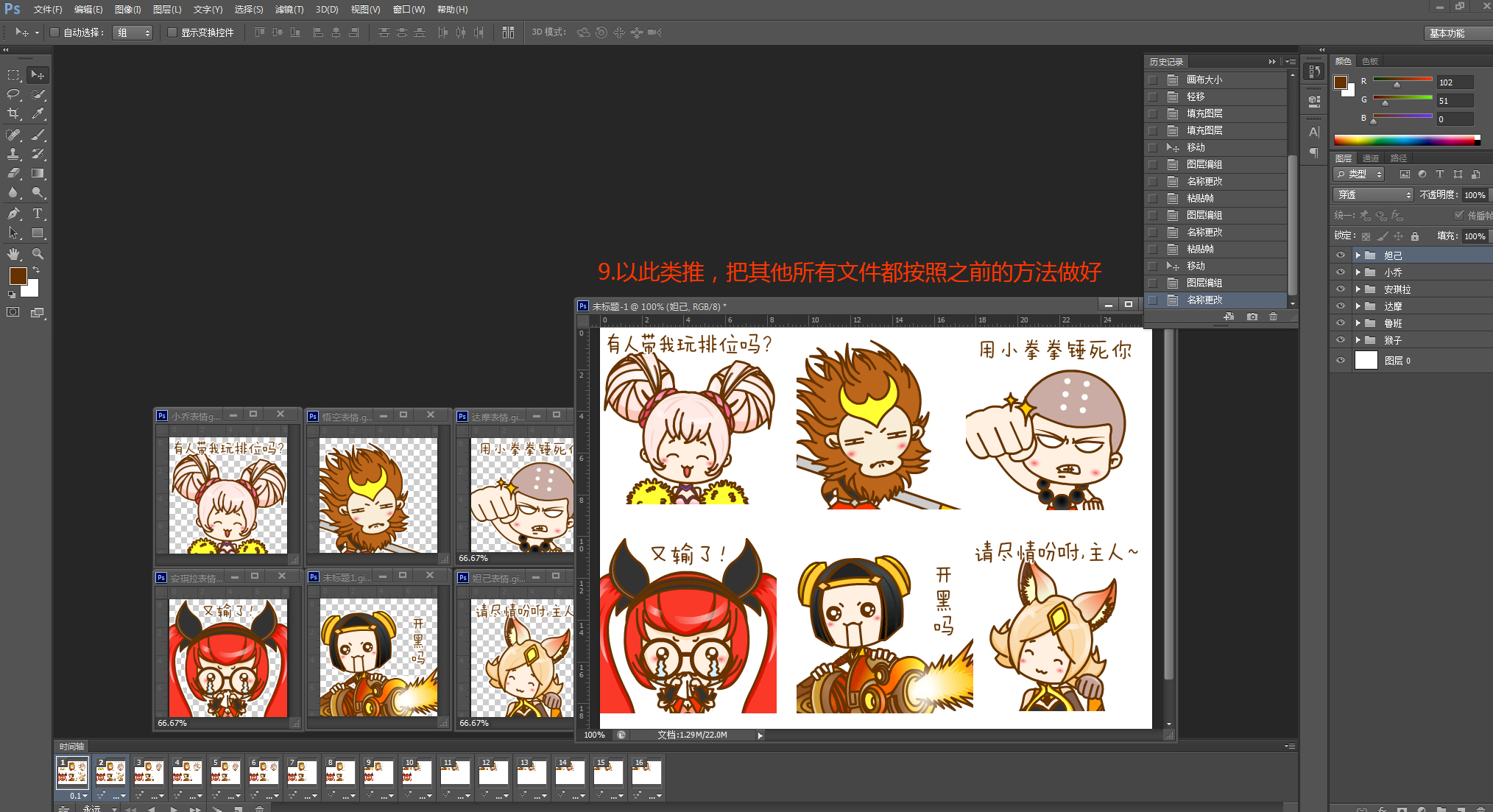Select the Pen tool
The image size is (1493, 812).
point(13,213)
